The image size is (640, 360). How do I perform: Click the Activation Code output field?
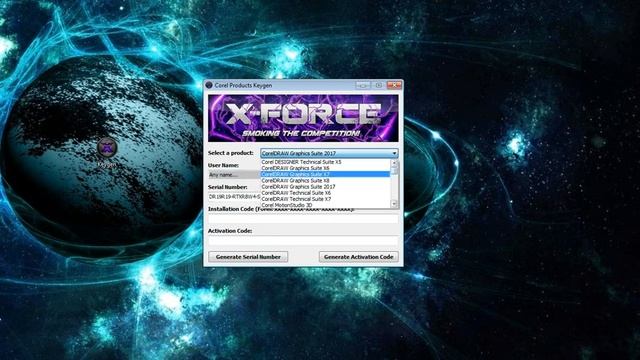[303, 241]
